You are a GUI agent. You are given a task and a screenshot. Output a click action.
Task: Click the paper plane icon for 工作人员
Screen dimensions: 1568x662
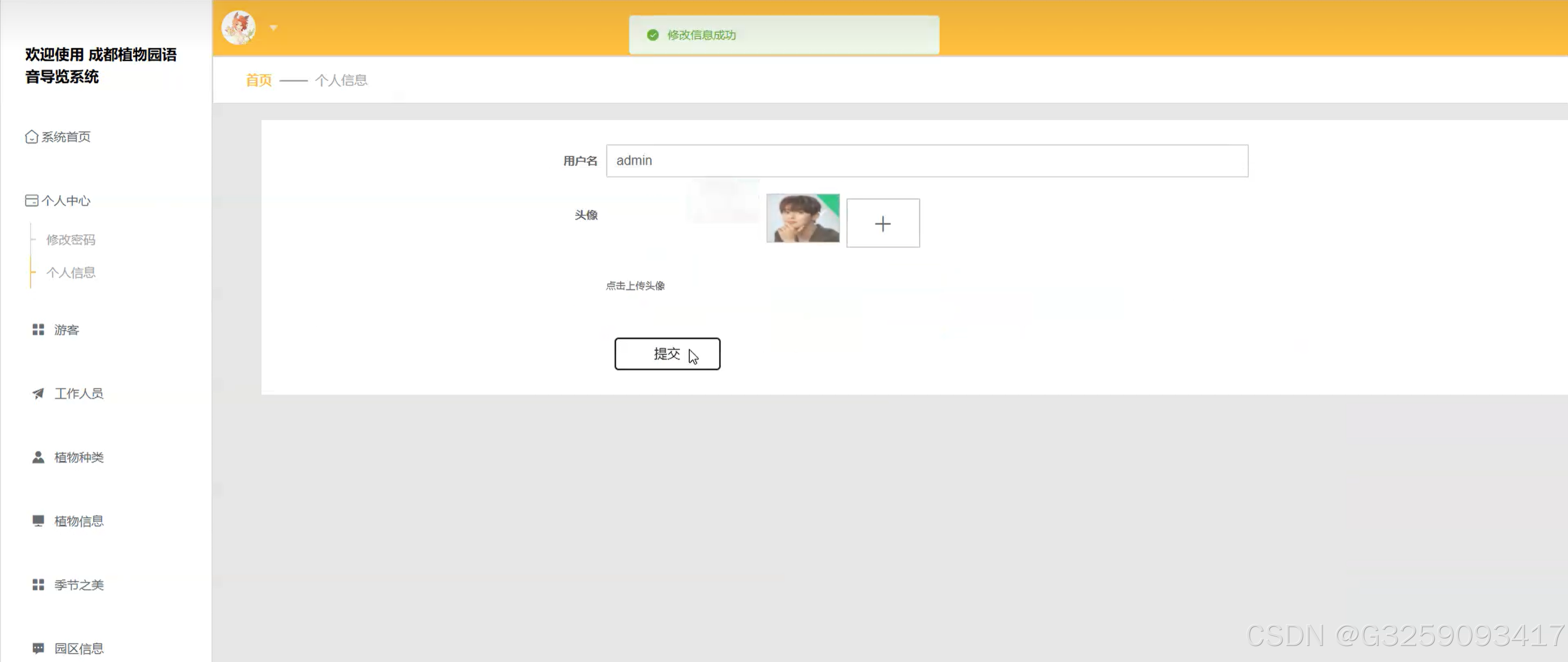38,393
